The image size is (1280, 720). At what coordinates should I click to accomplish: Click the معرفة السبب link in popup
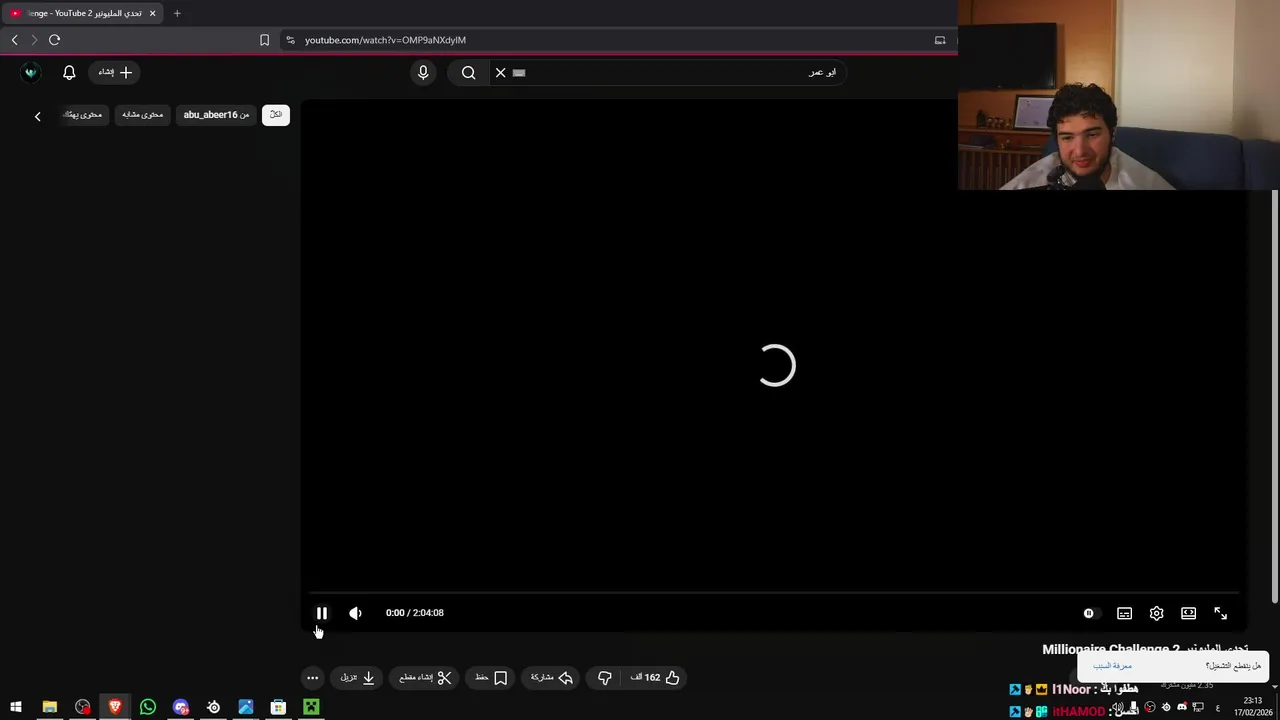[1112, 666]
